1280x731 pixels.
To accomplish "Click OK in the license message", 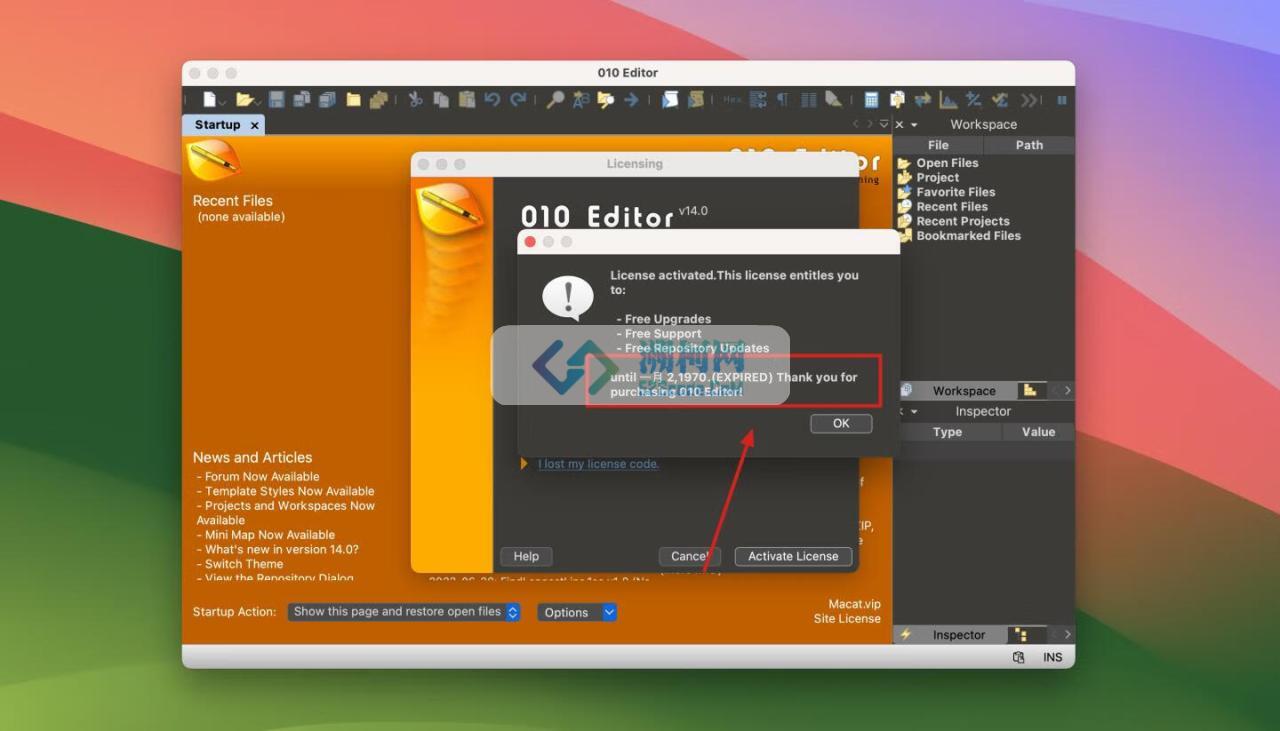I will [841, 423].
